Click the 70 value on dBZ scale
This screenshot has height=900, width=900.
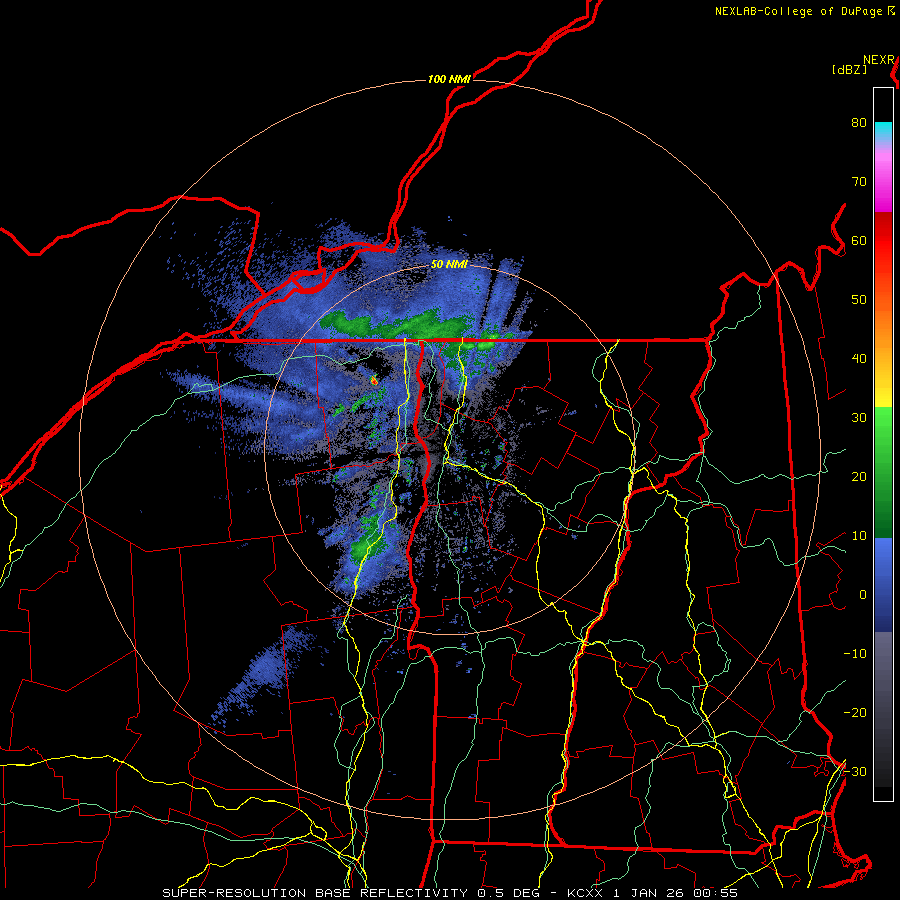pos(859,182)
